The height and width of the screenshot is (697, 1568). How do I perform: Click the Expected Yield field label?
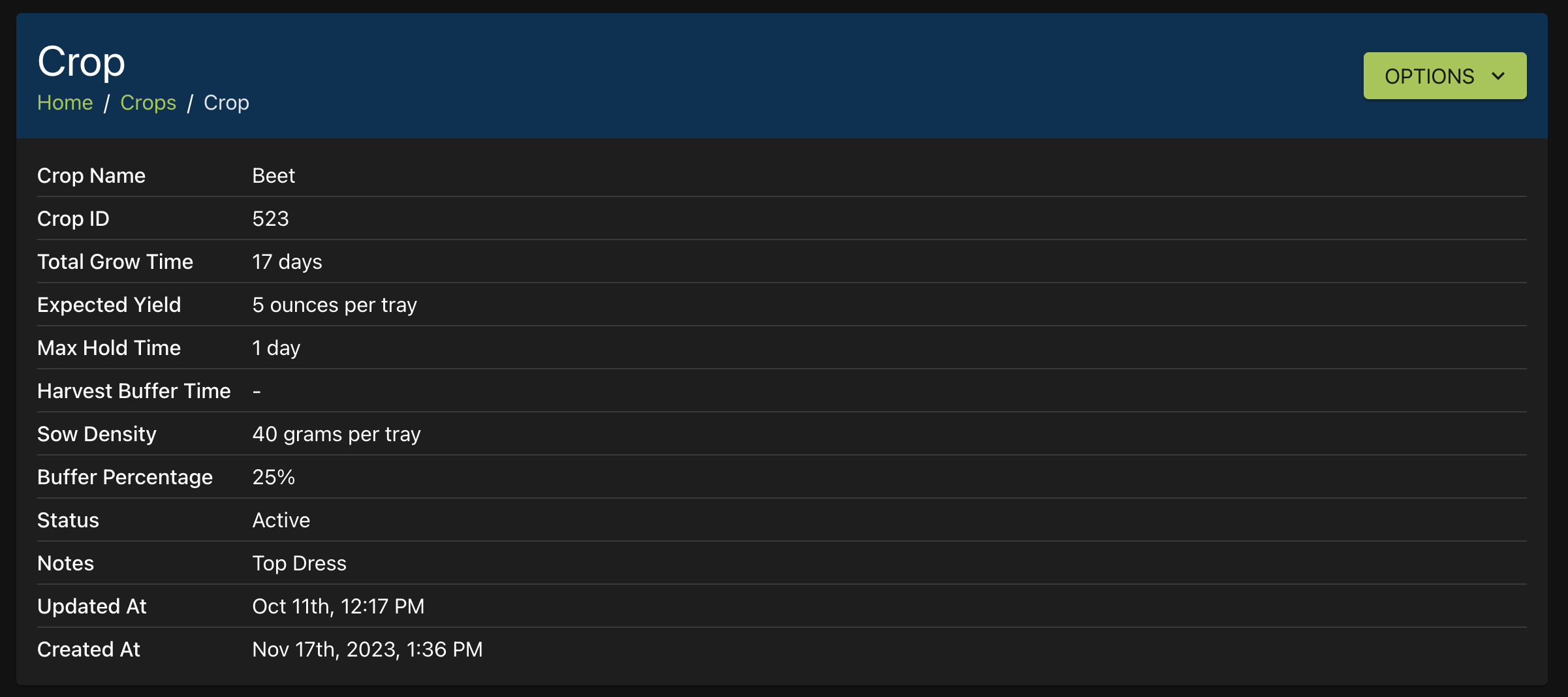click(109, 305)
